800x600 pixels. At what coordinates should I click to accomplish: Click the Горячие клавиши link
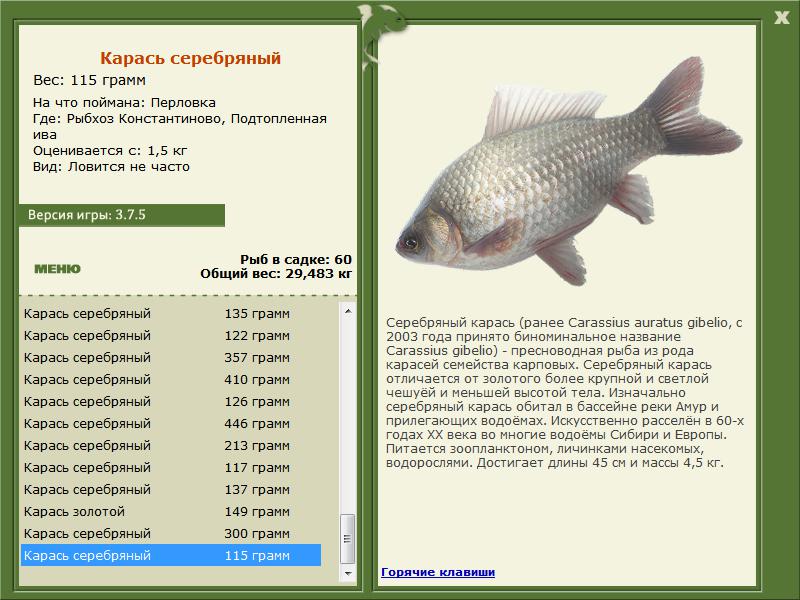point(438,572)
